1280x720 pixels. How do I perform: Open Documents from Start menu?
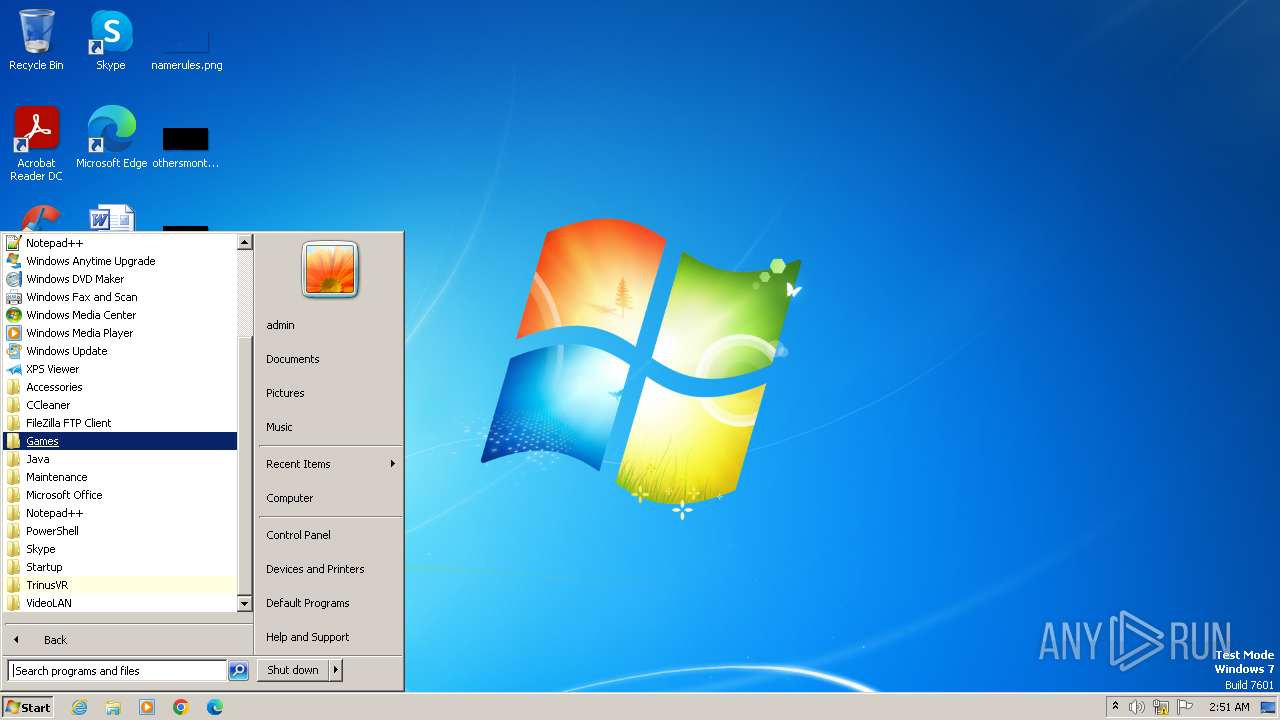click(x=330, y=359)
